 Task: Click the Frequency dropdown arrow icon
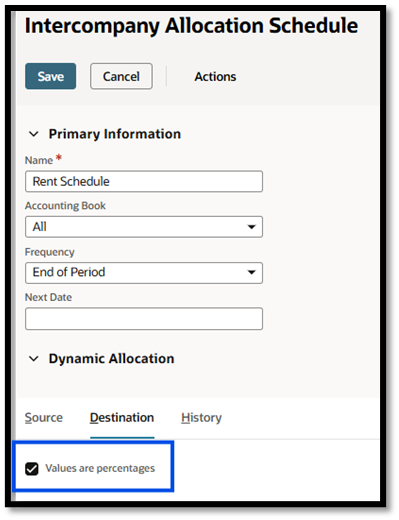(x=251, y=272)
